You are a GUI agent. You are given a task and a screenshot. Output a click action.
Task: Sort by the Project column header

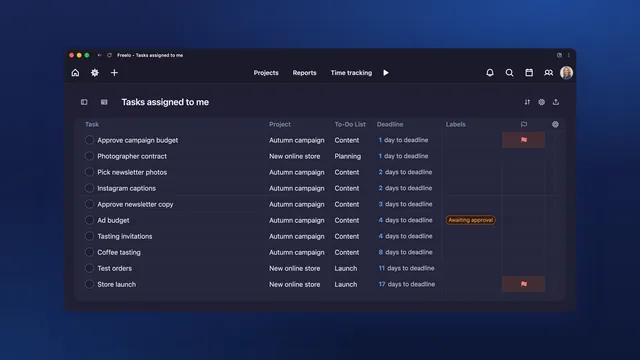pyautogui.click(x=280, y=124)
